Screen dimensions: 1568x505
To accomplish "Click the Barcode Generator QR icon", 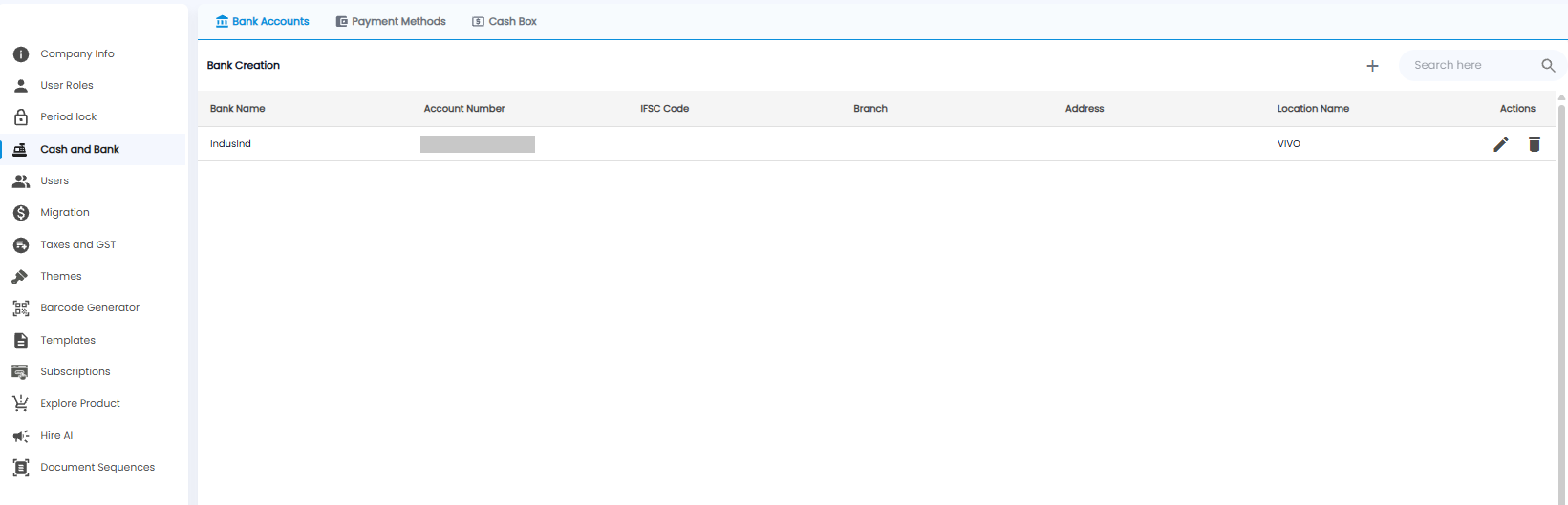I will pos(21,308).
